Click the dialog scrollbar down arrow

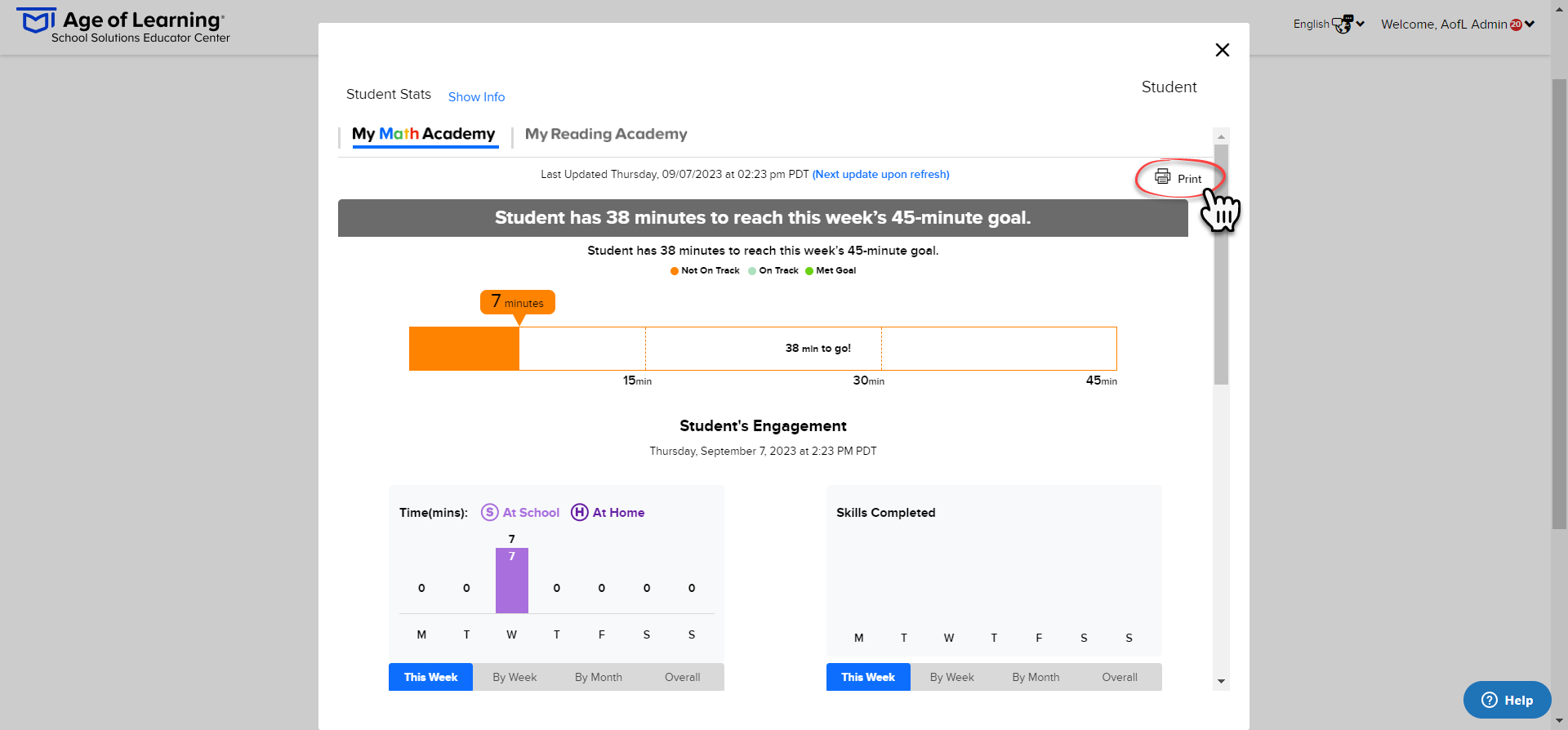[1221, 681]
